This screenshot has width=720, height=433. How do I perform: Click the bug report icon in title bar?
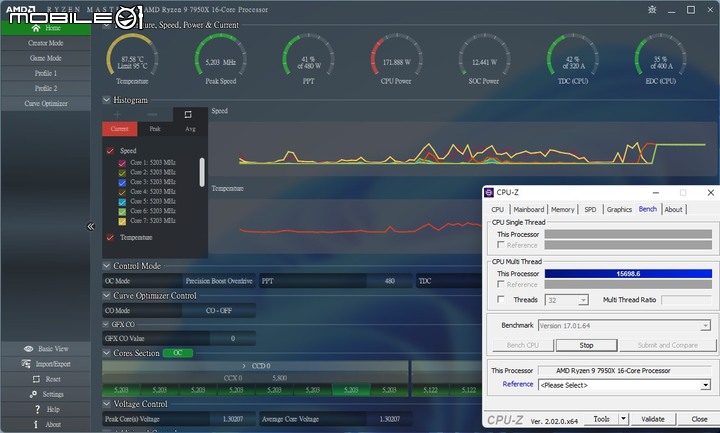pyautogui.click(x=652, y=10)
